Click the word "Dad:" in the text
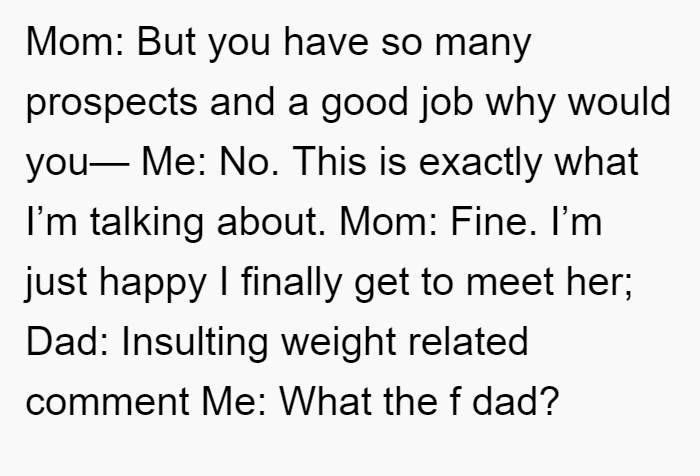Screen dimensions: 700x476 [x=67, y=342]
